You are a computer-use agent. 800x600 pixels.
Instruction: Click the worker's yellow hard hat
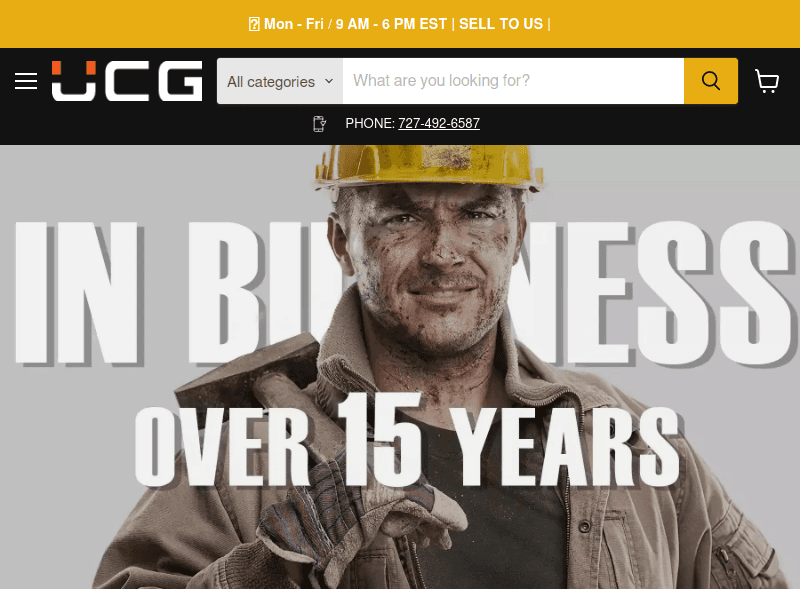pos(429,166)
